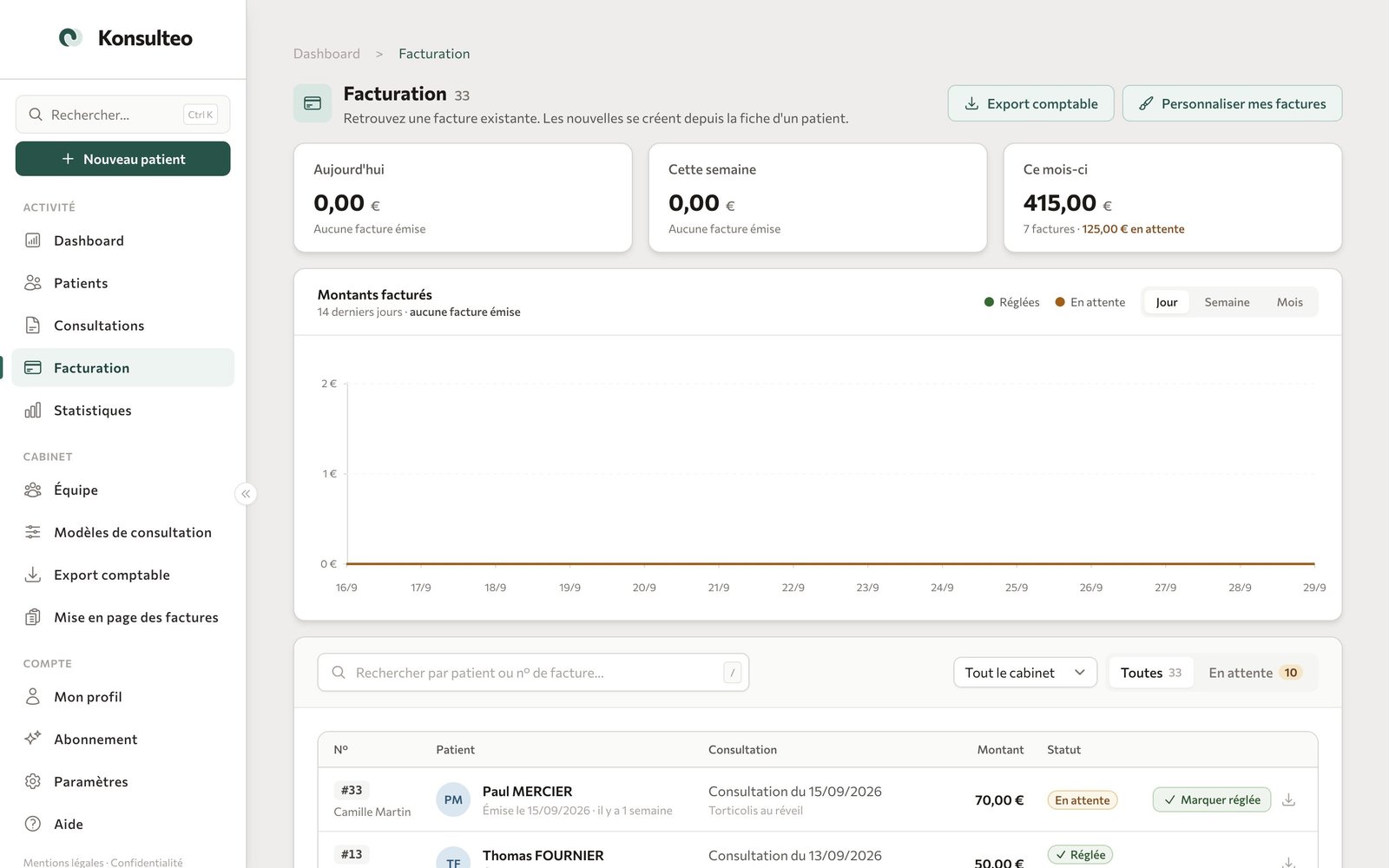The image size is (1389, 868).
Task: Open Paramètres in the sidebar
Action: click(122, 781)
